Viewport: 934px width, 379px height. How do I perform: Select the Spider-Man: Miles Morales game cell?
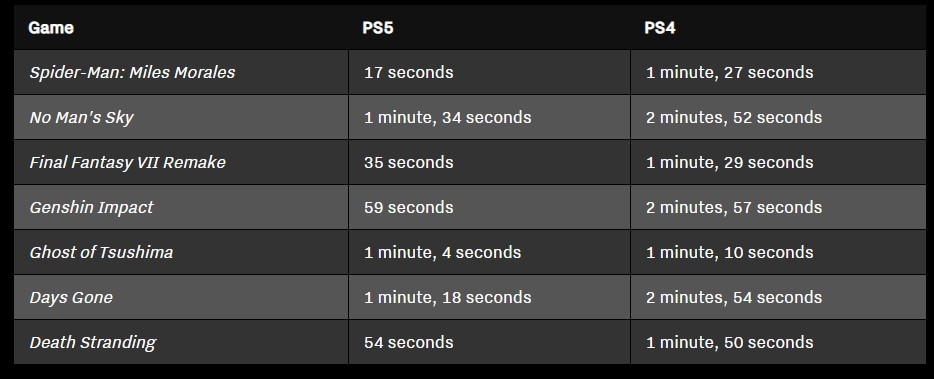coord(181,72)
